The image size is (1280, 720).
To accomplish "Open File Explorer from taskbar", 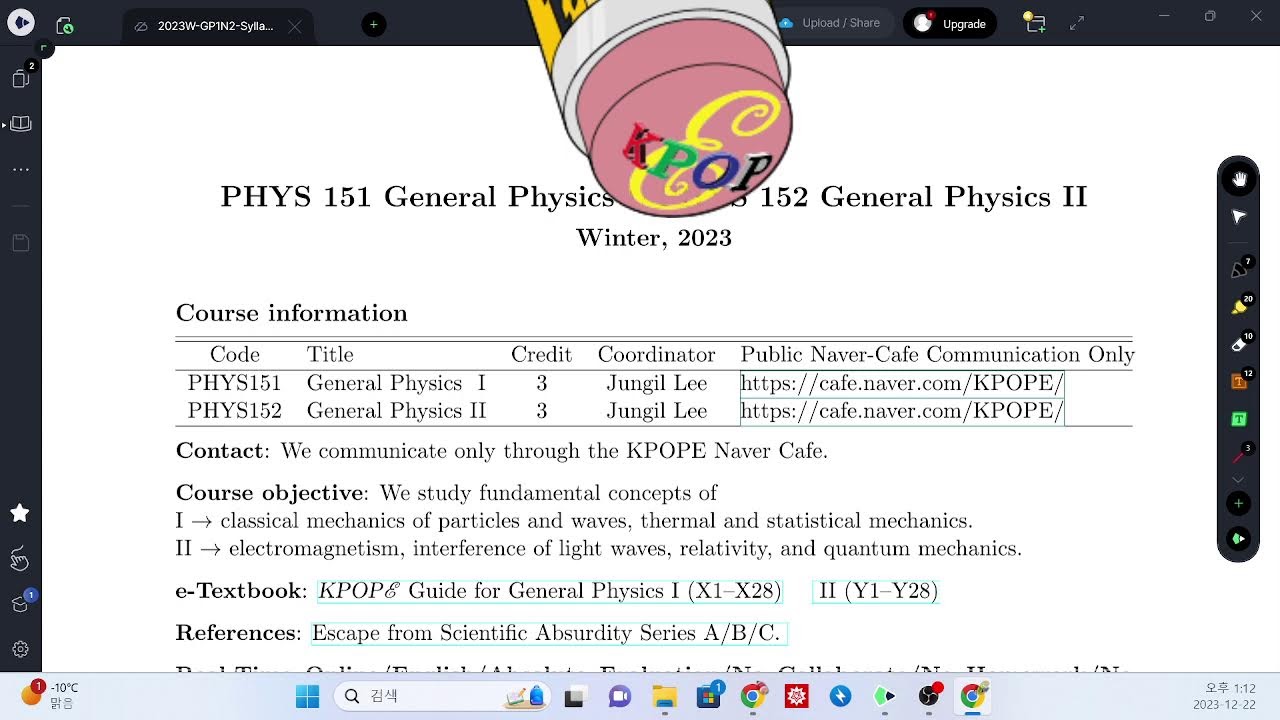I will (665, 696).
